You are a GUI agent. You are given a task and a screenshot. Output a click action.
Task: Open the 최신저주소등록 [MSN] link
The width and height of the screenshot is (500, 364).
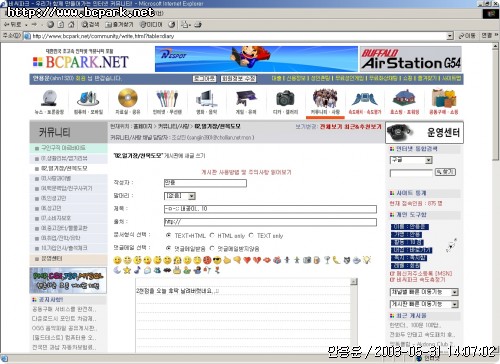tap(421, 273)
